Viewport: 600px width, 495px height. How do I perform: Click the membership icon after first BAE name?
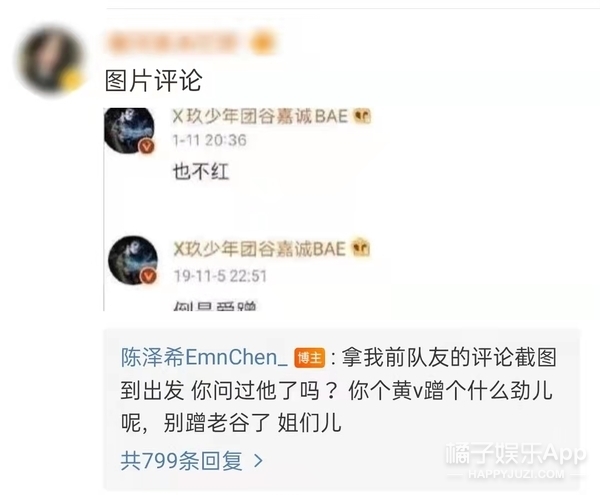362,116
